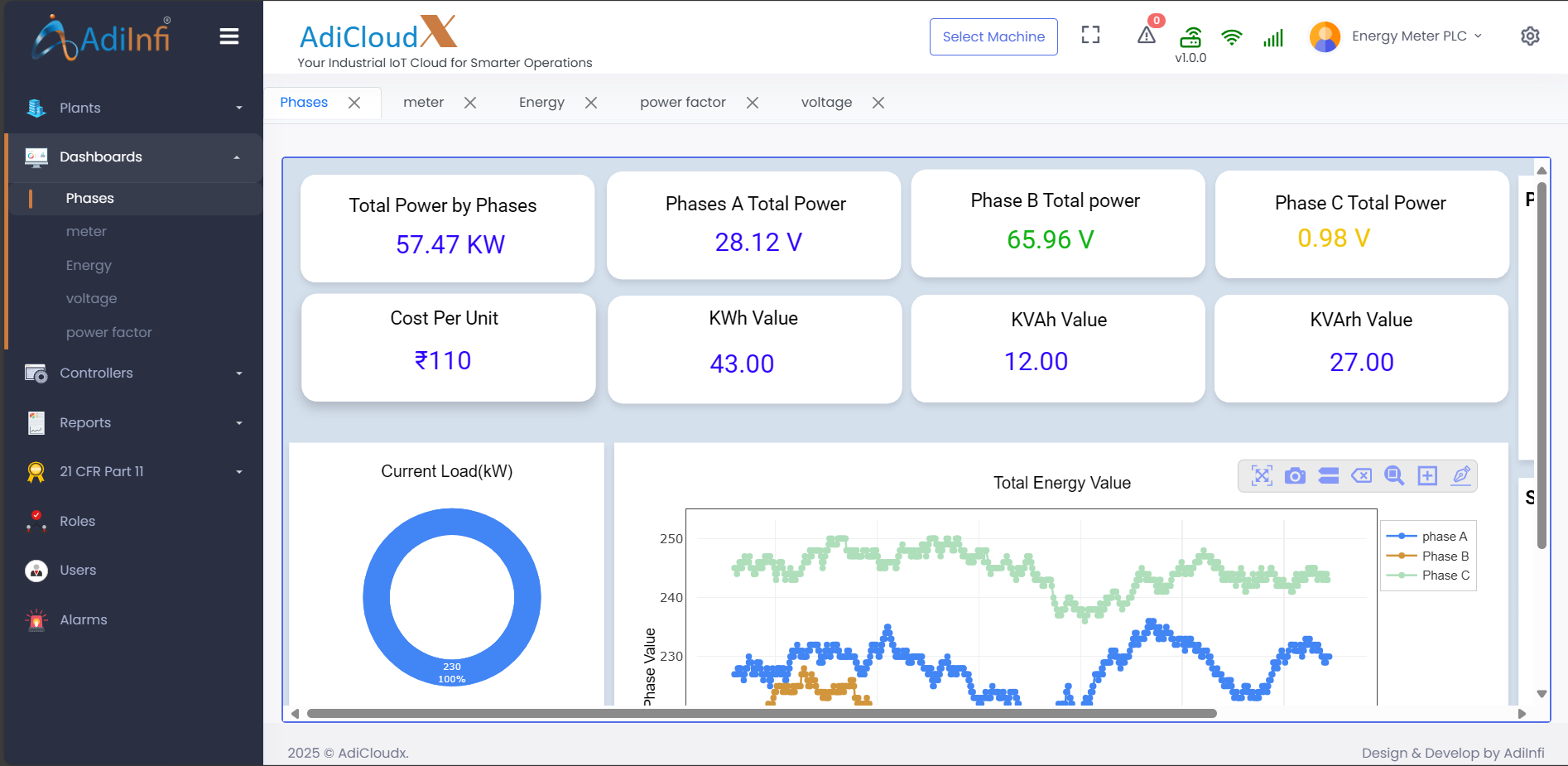Click the alert warning triangle icon

tap(1147, 36)
